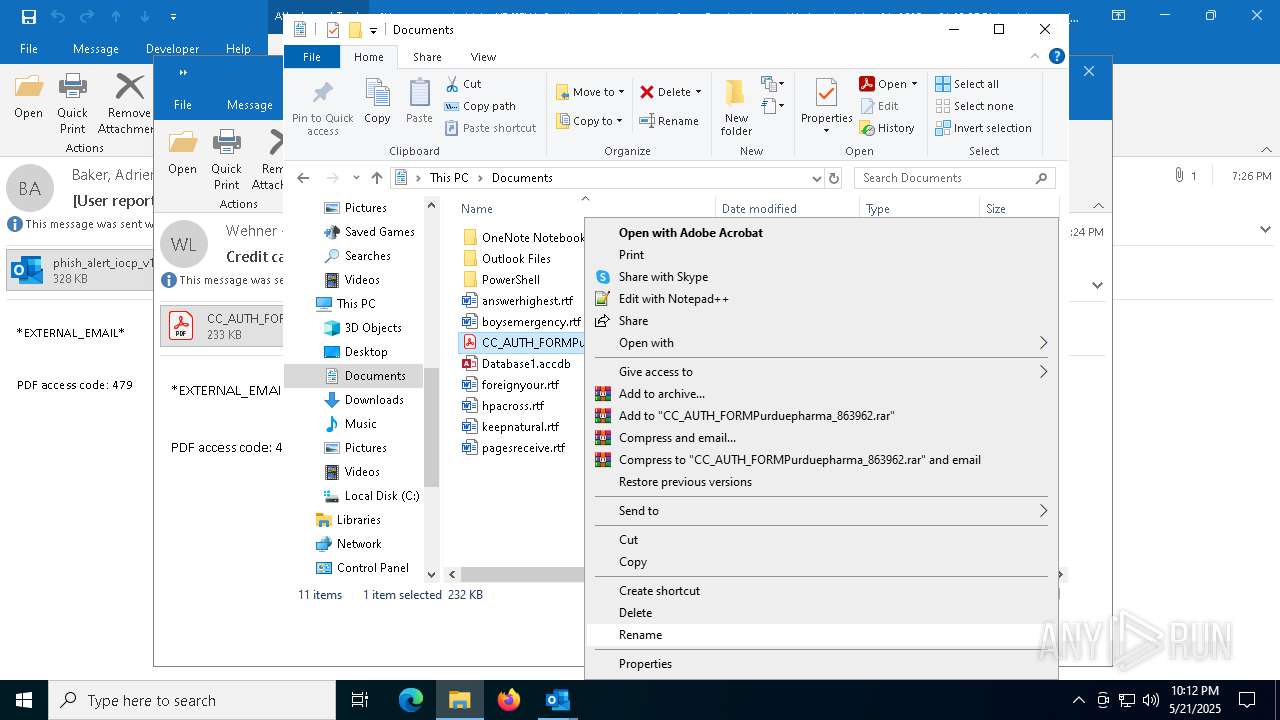This screenshot has width=1280, height=720.
Task: Create a New folder from the ribbon
Action: point(736,108)
